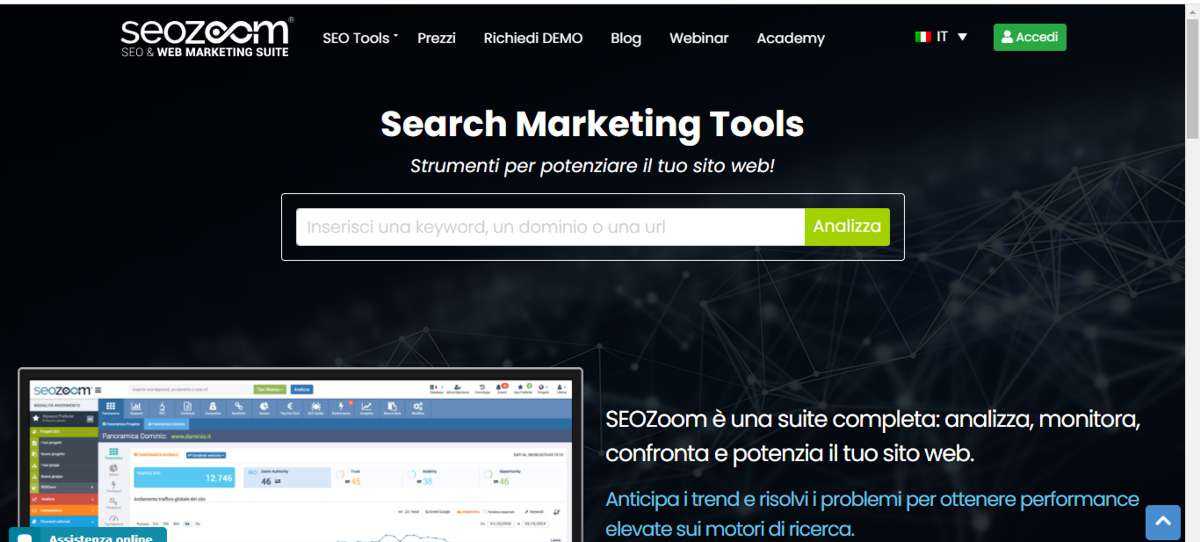1200x542 pixels.
Task: Open the Academy navigation link
Action: [x=791, y=38]
